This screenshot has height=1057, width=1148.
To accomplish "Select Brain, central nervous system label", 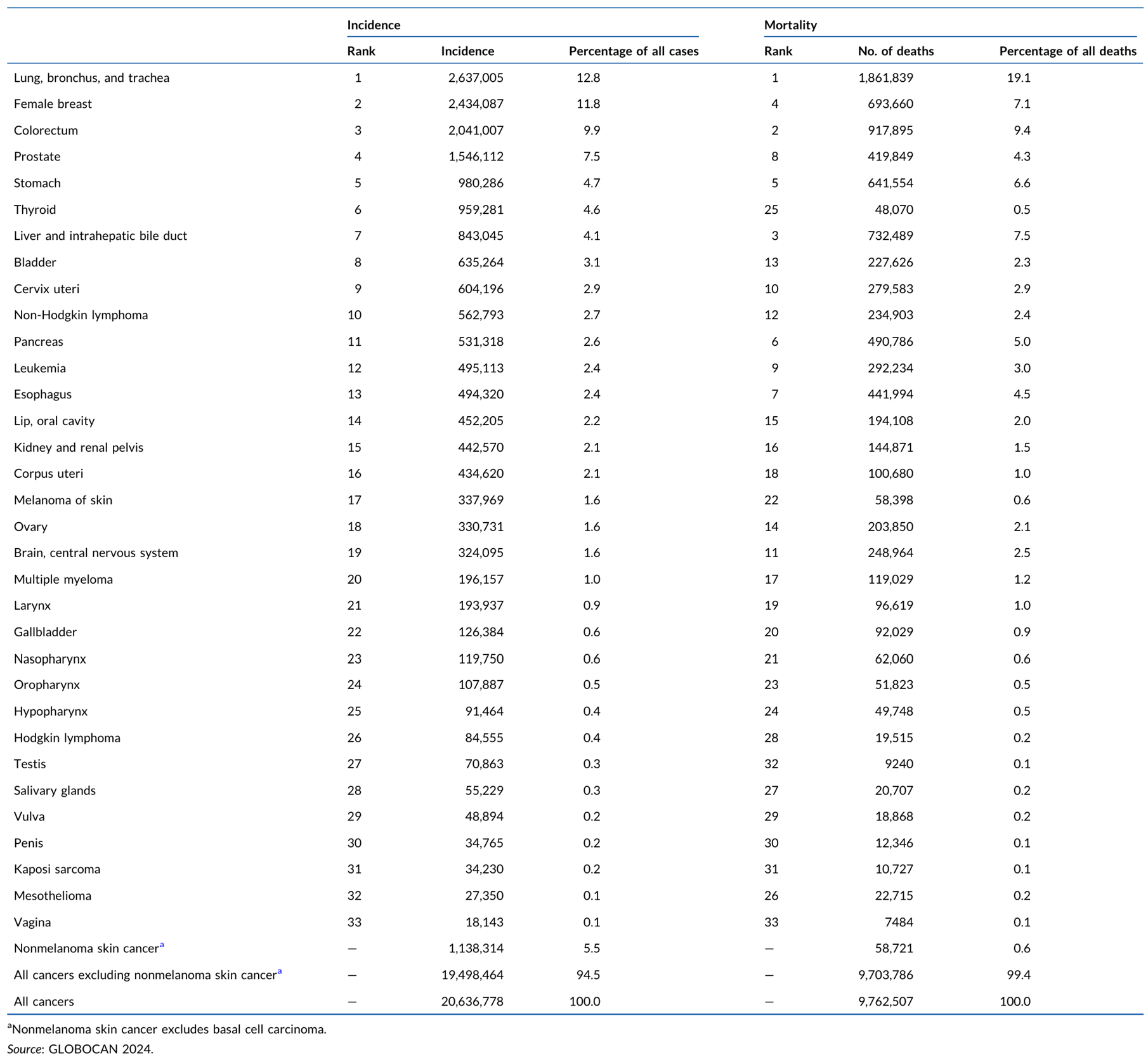I will tap(96, 553).
